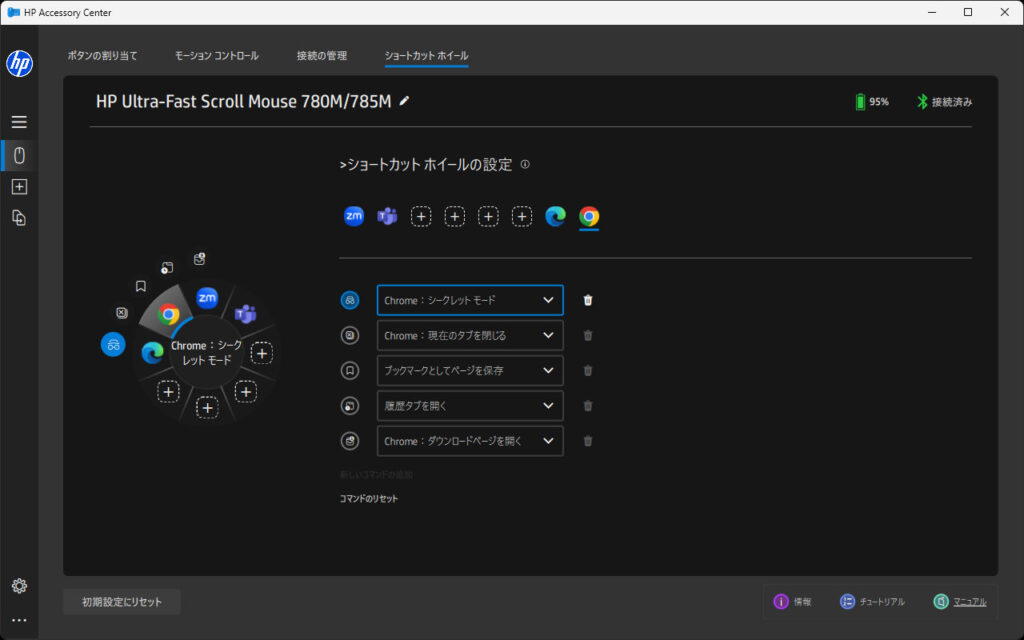Screen dimensions: 1024x640
Task: Open the 情報 button at the bottom
Action: (792, 601)
